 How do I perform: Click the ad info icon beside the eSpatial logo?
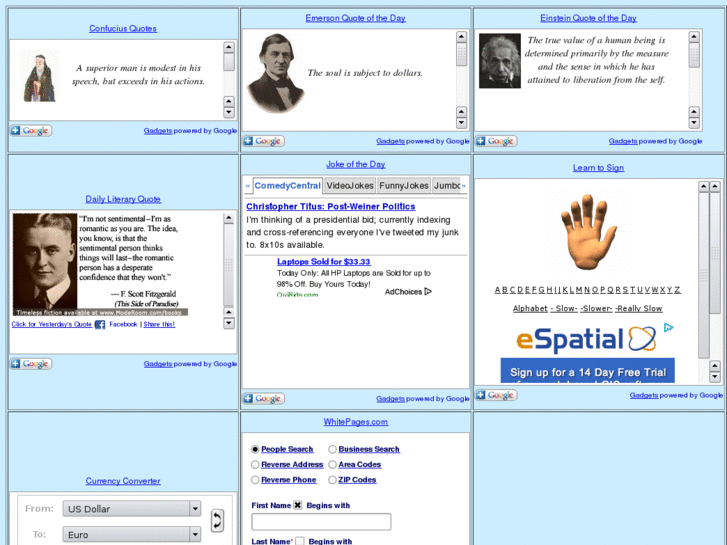point(668,327)
